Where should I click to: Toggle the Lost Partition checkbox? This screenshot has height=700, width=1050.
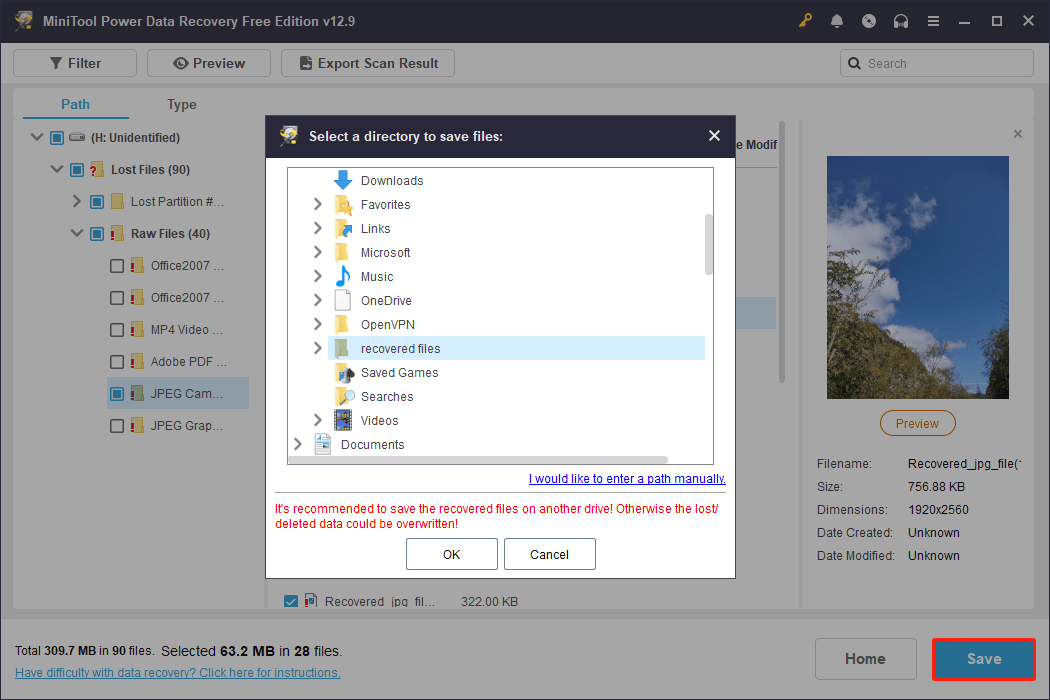point(97,202)
